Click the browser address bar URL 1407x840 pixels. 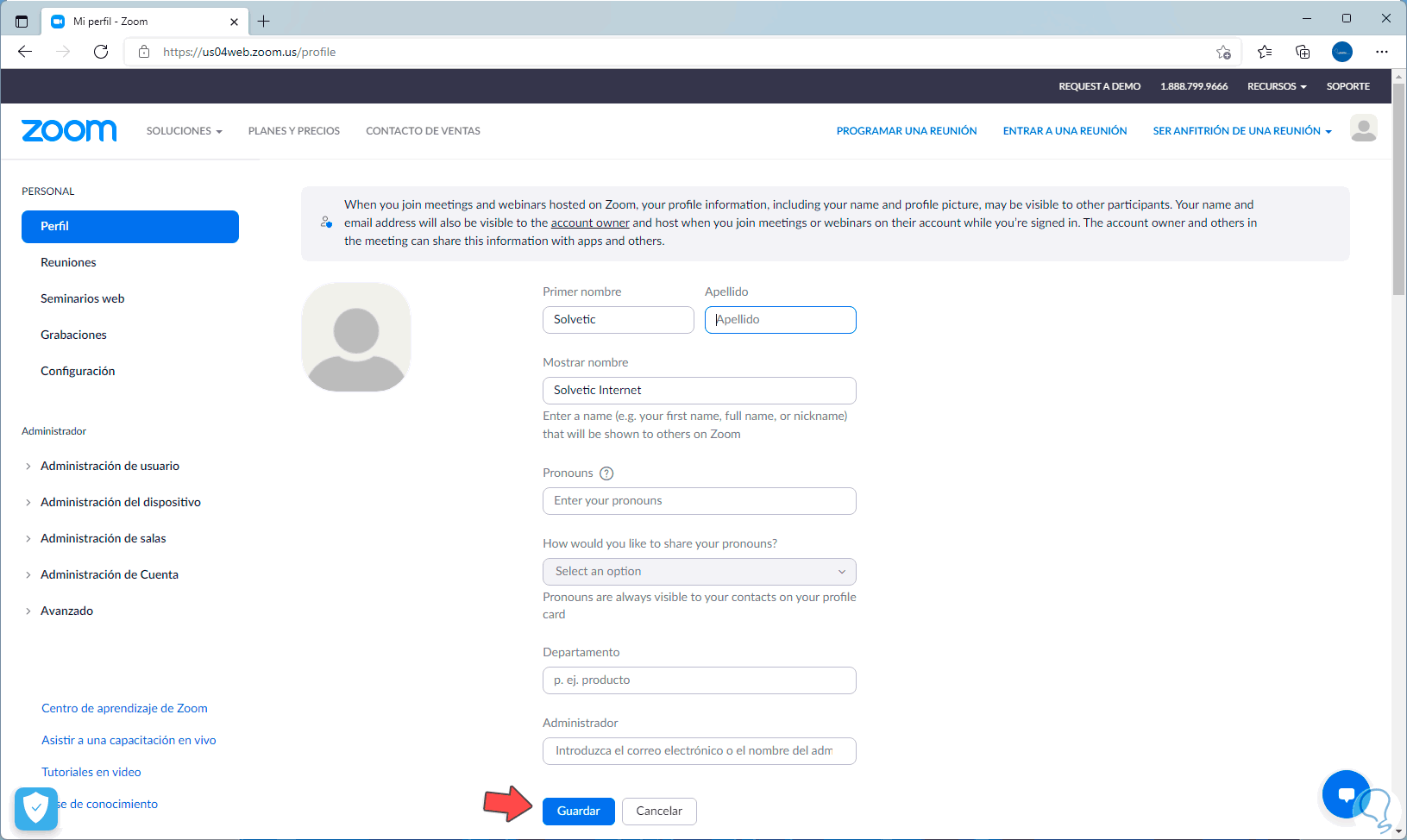(249, 52)
